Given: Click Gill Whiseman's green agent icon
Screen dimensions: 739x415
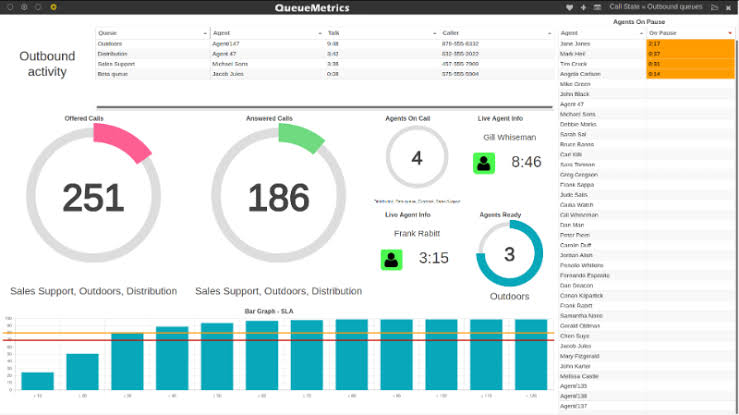Looking at the screenshot, I should coord(484,162).
